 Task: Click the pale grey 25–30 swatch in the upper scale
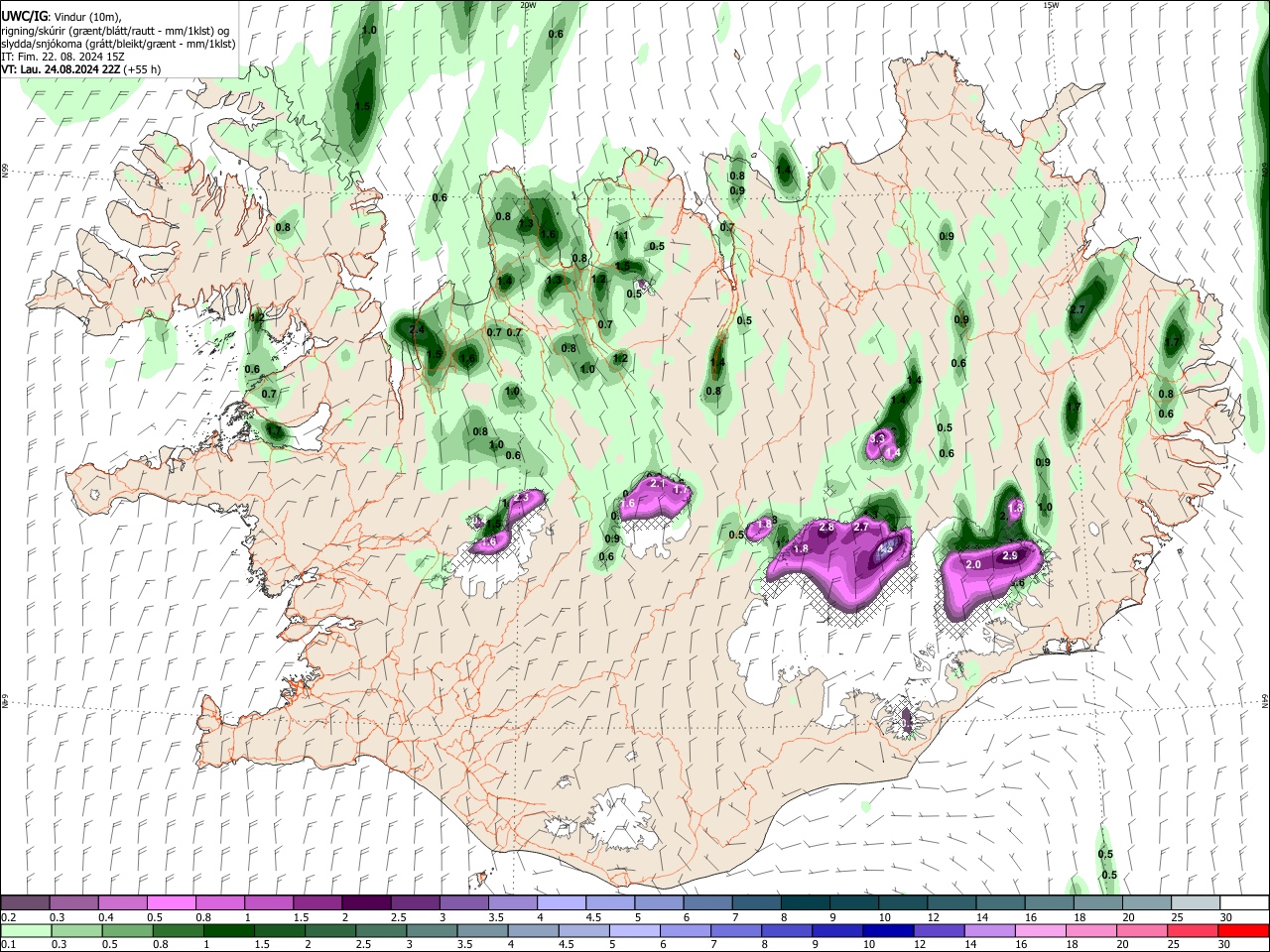click(1195, 903)
